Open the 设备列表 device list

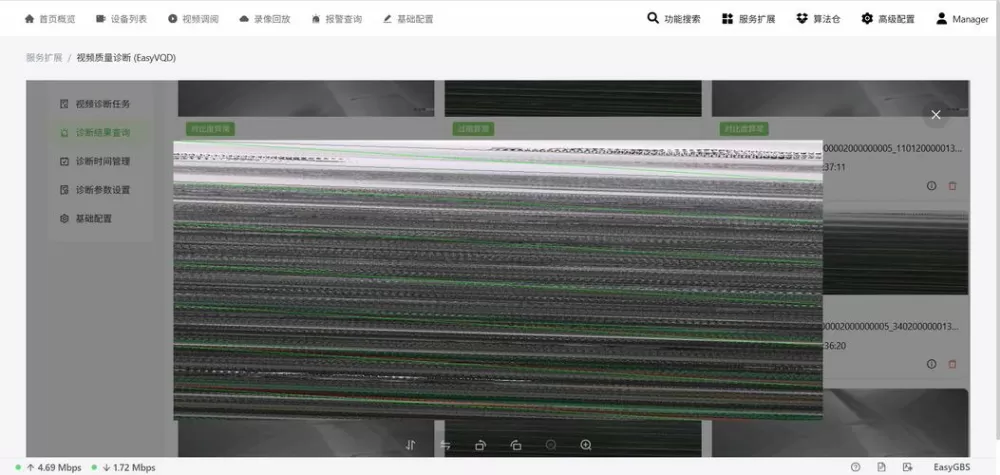point(121,19)
